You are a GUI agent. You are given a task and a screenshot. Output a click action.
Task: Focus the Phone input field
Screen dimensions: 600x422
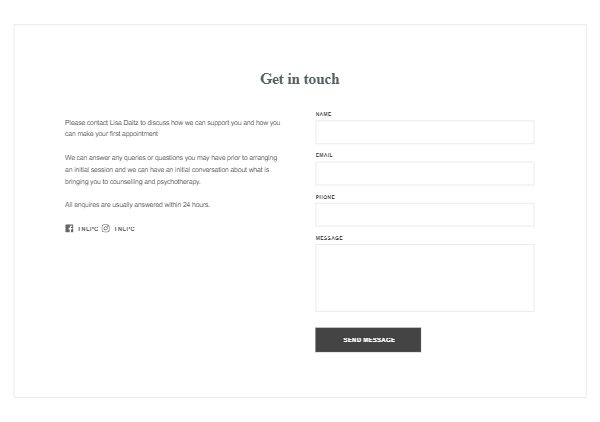(x=425, y=215)
